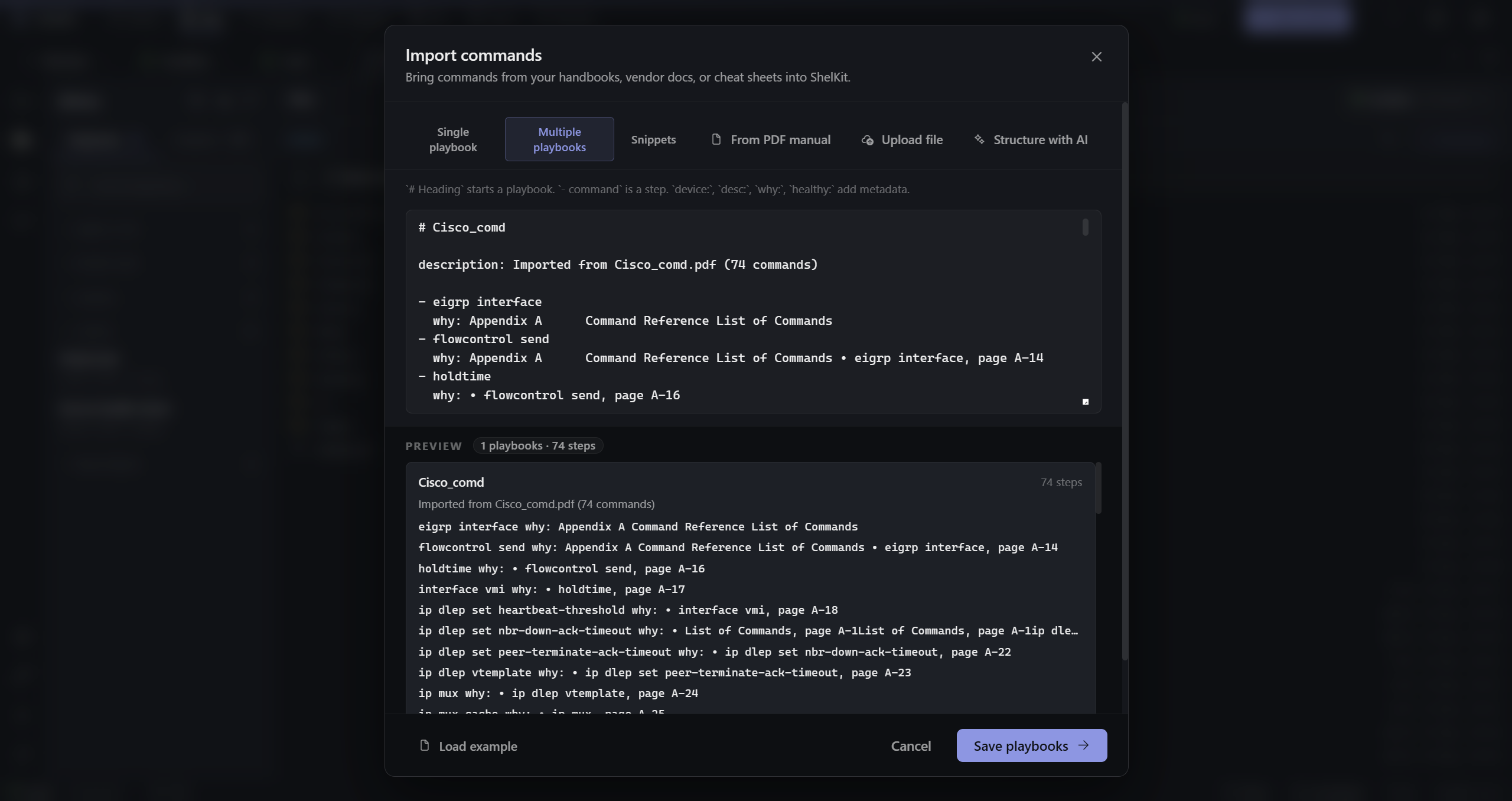The height and width of the screenshot is (801, 1512).
Task: Click the AI sparkle icon
Action: 979,139
